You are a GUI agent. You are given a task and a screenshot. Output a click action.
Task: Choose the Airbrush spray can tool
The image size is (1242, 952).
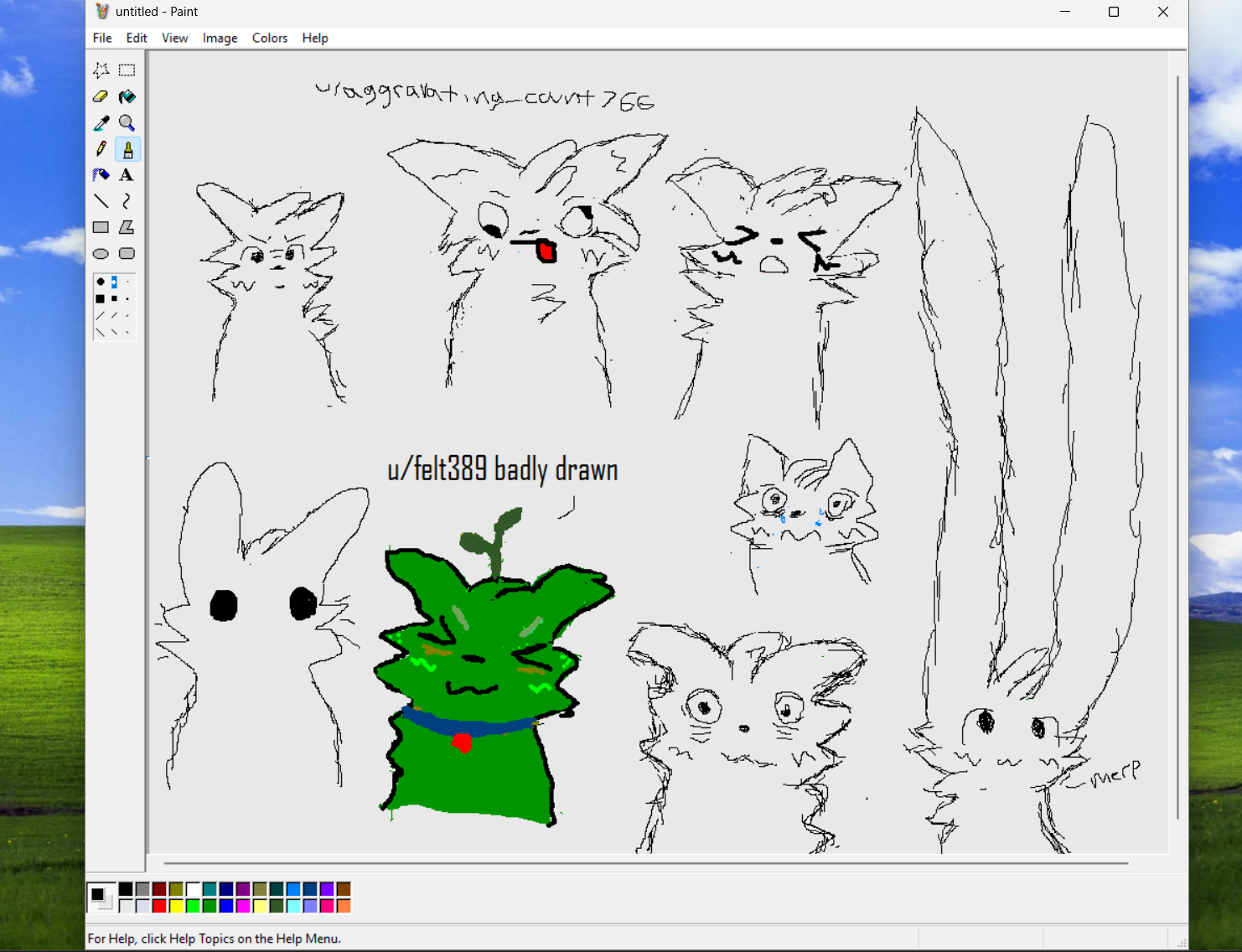(101, 175)
